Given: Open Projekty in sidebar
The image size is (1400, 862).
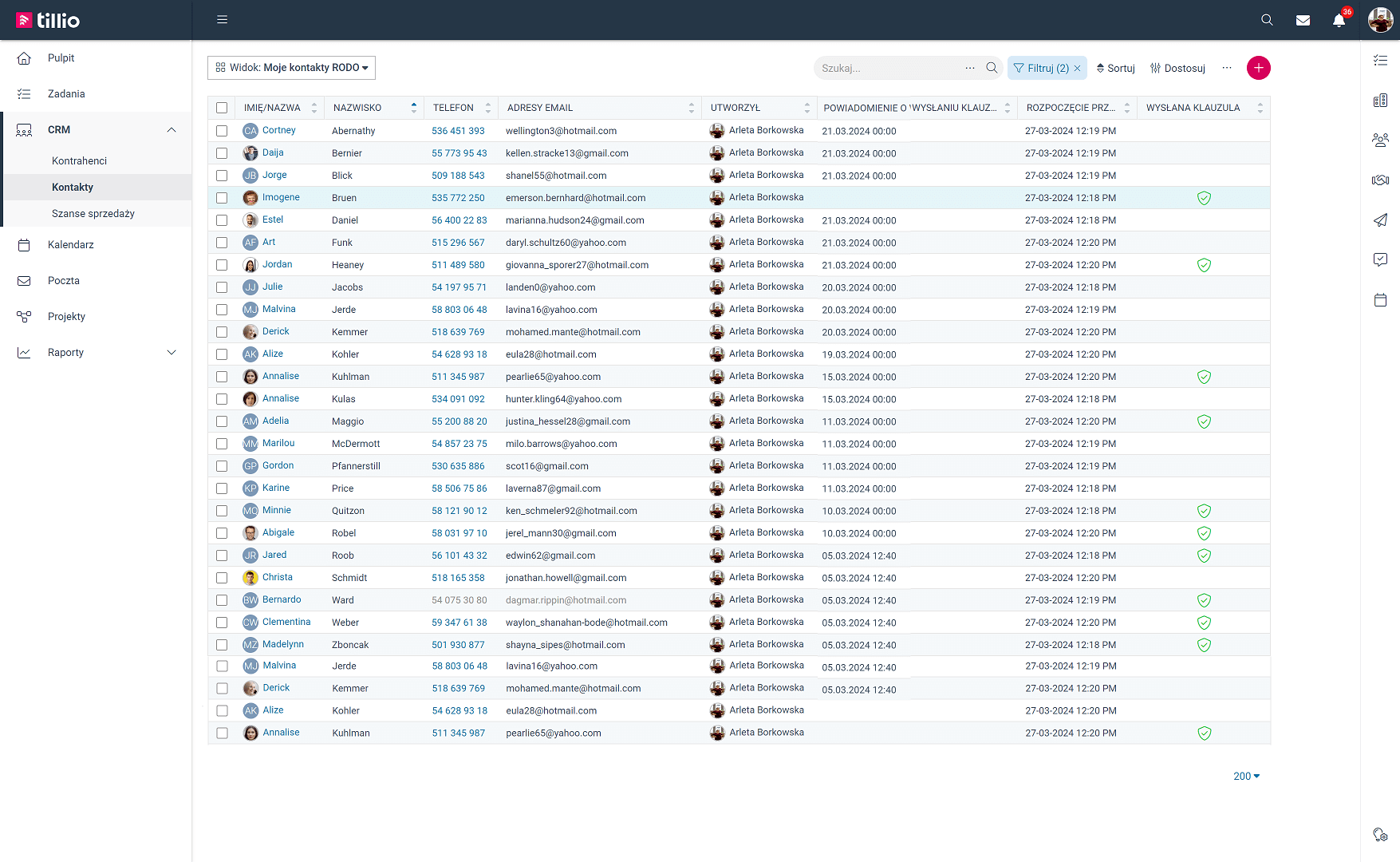Looking at the screenshot, I should (x=66, y=317).
